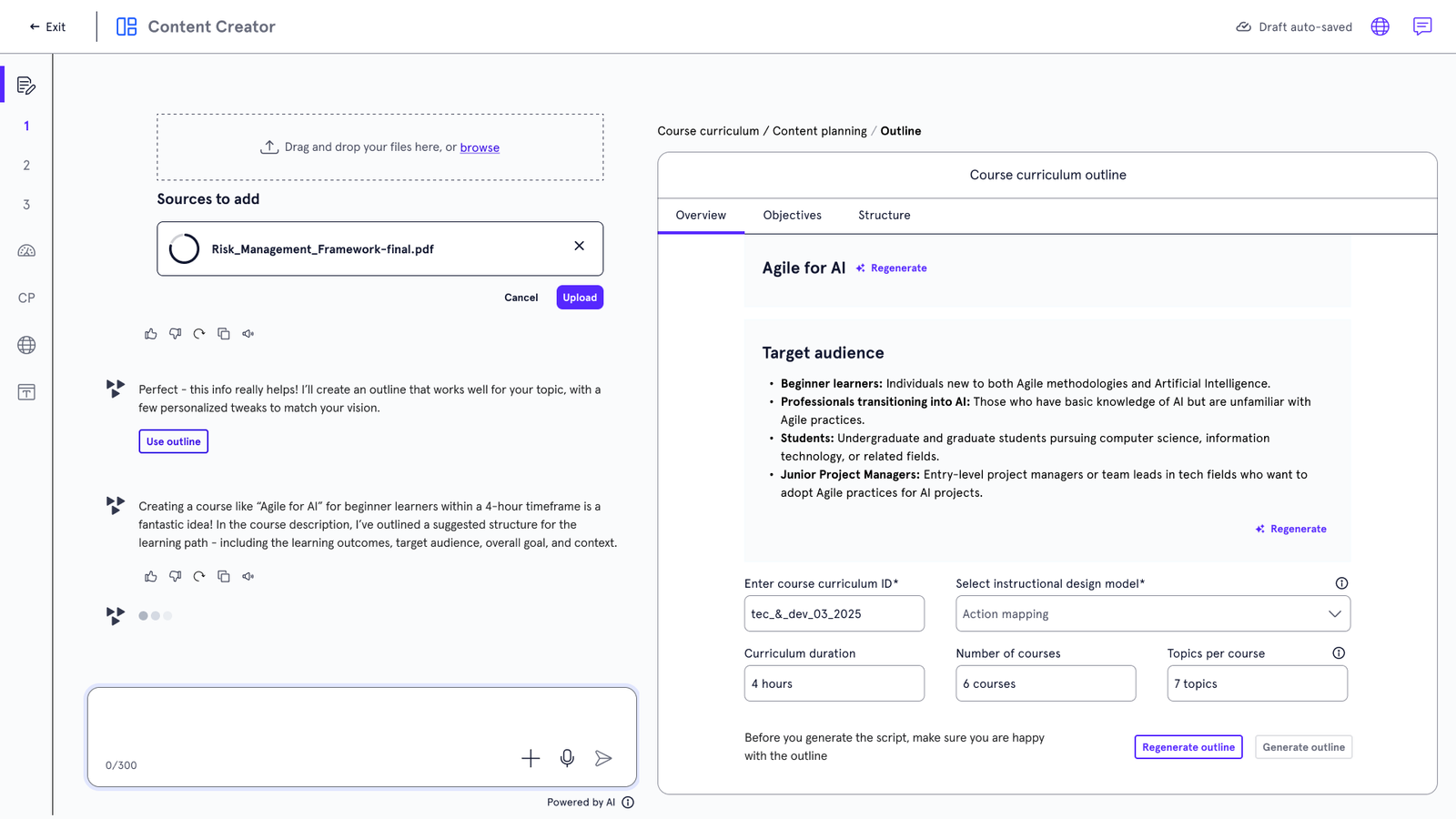Open the globe language icon in the top bar
The image size is (1456, 819).
pos(1380,26)
